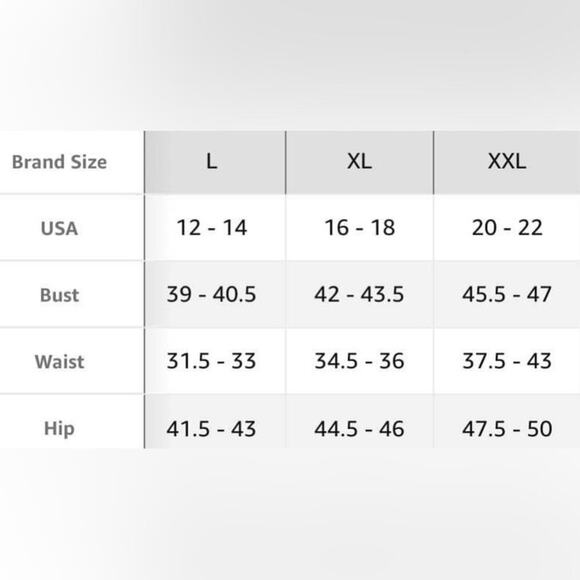Click the Hip row label
Viewport: 580px width, 580px height.
59,429
